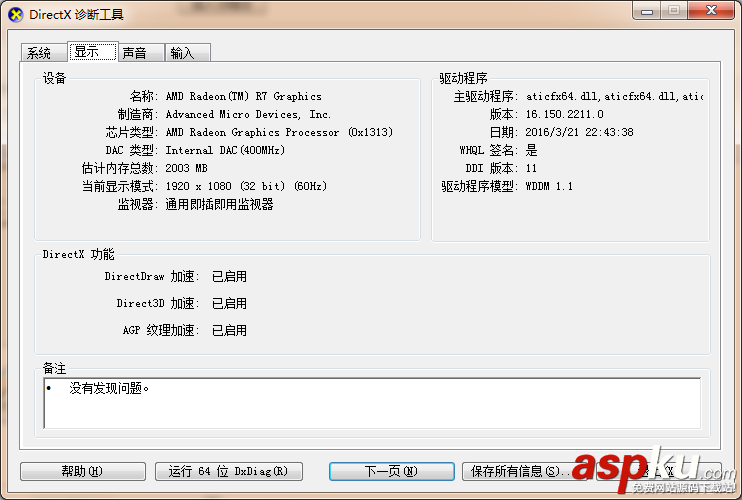742x500 pixels.
Task: Minimize the DirectX diagnostic window
Action: tap(647, 11)
